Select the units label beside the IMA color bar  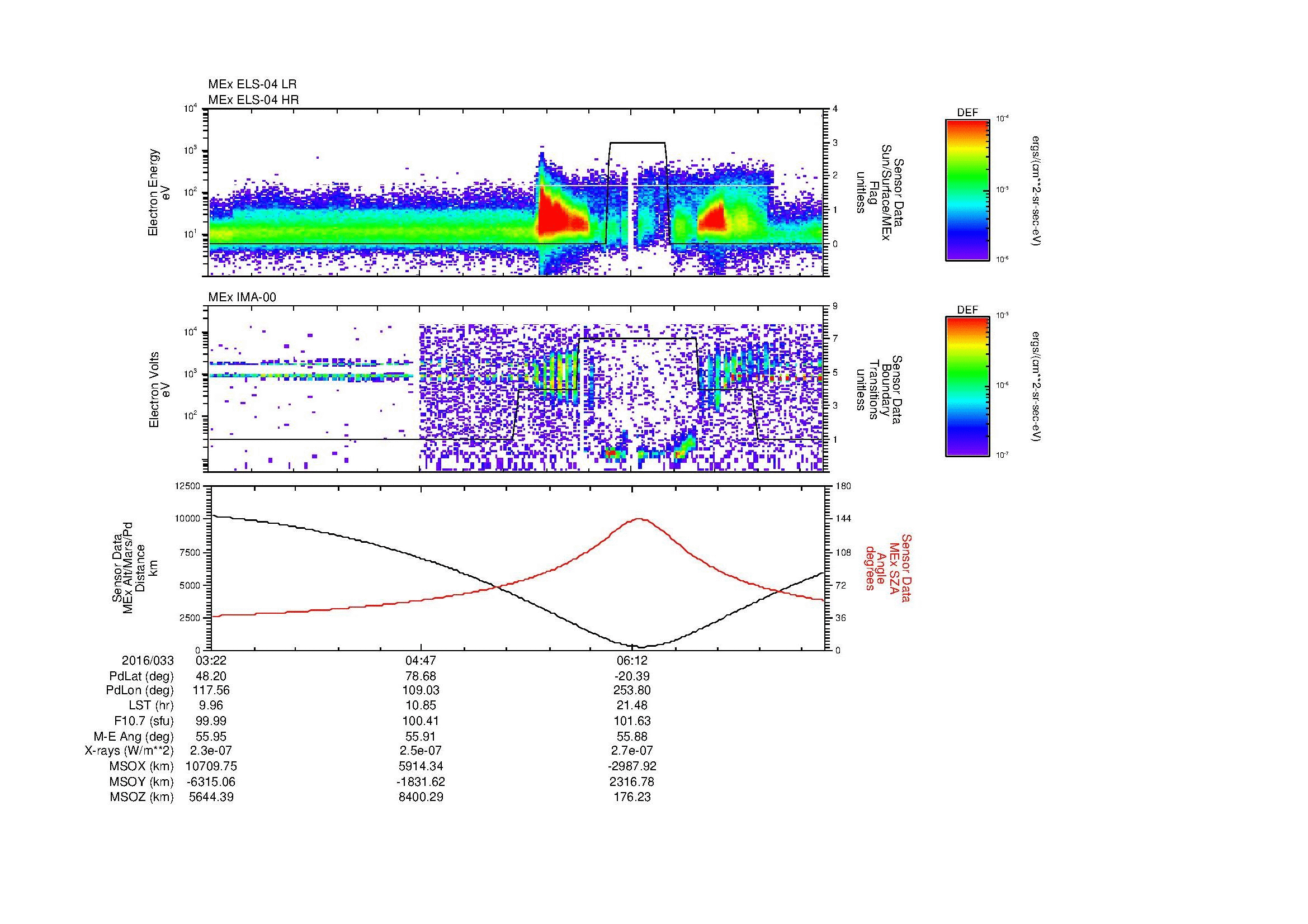(1037, 387)
